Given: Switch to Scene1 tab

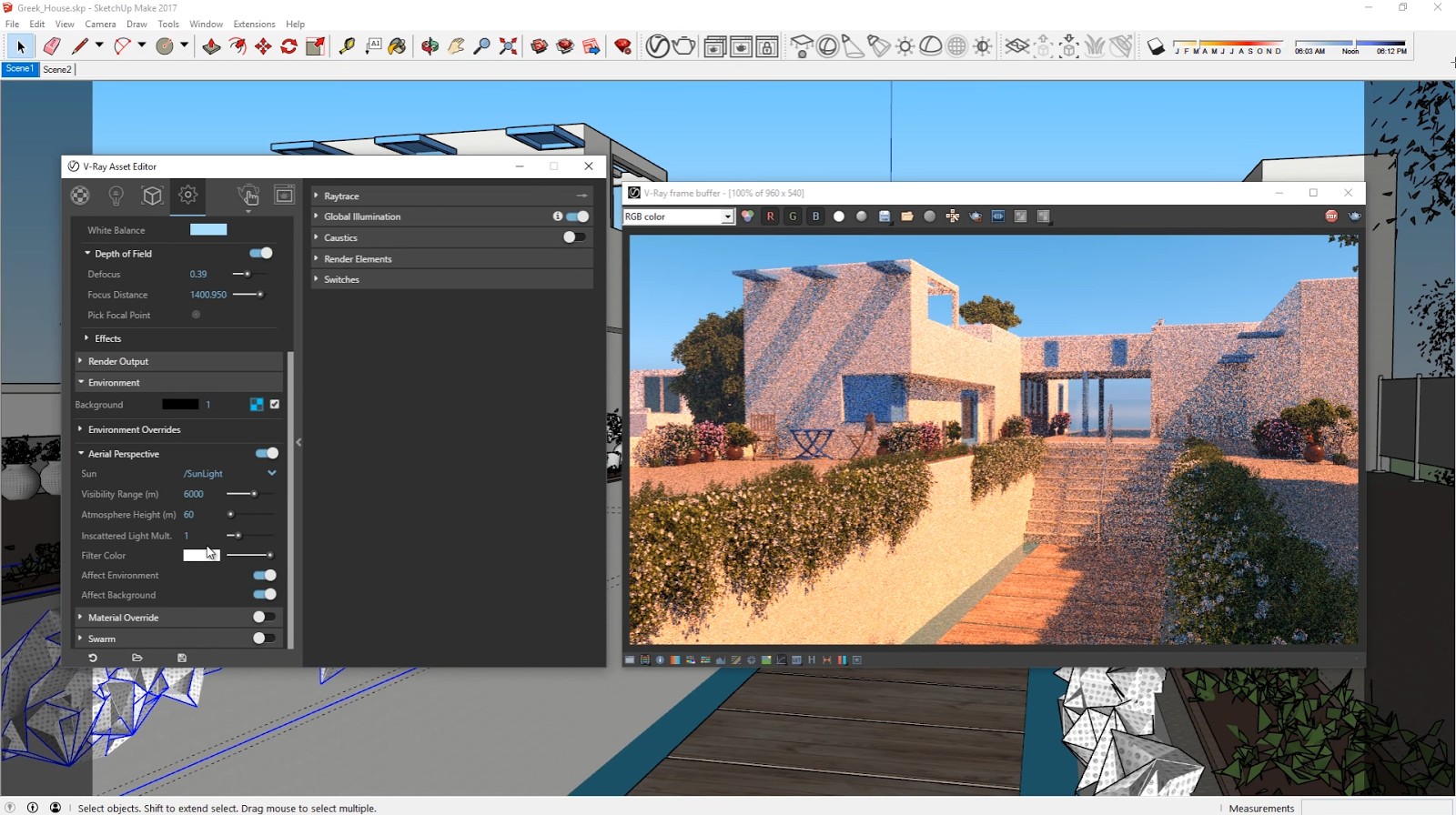Looking at the screenshot, I should point(20,69).
